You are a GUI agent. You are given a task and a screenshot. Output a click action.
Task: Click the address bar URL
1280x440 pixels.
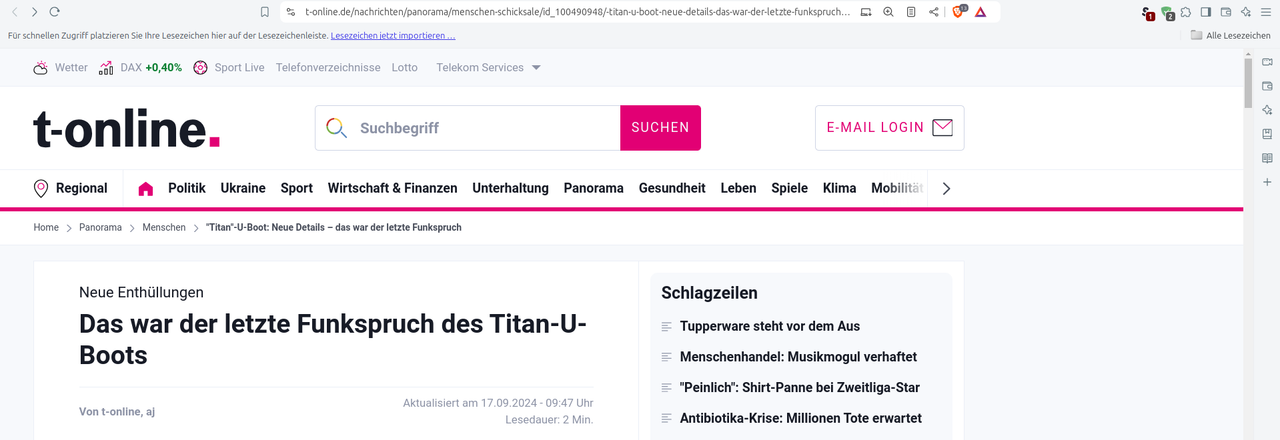tap(578, 12)
